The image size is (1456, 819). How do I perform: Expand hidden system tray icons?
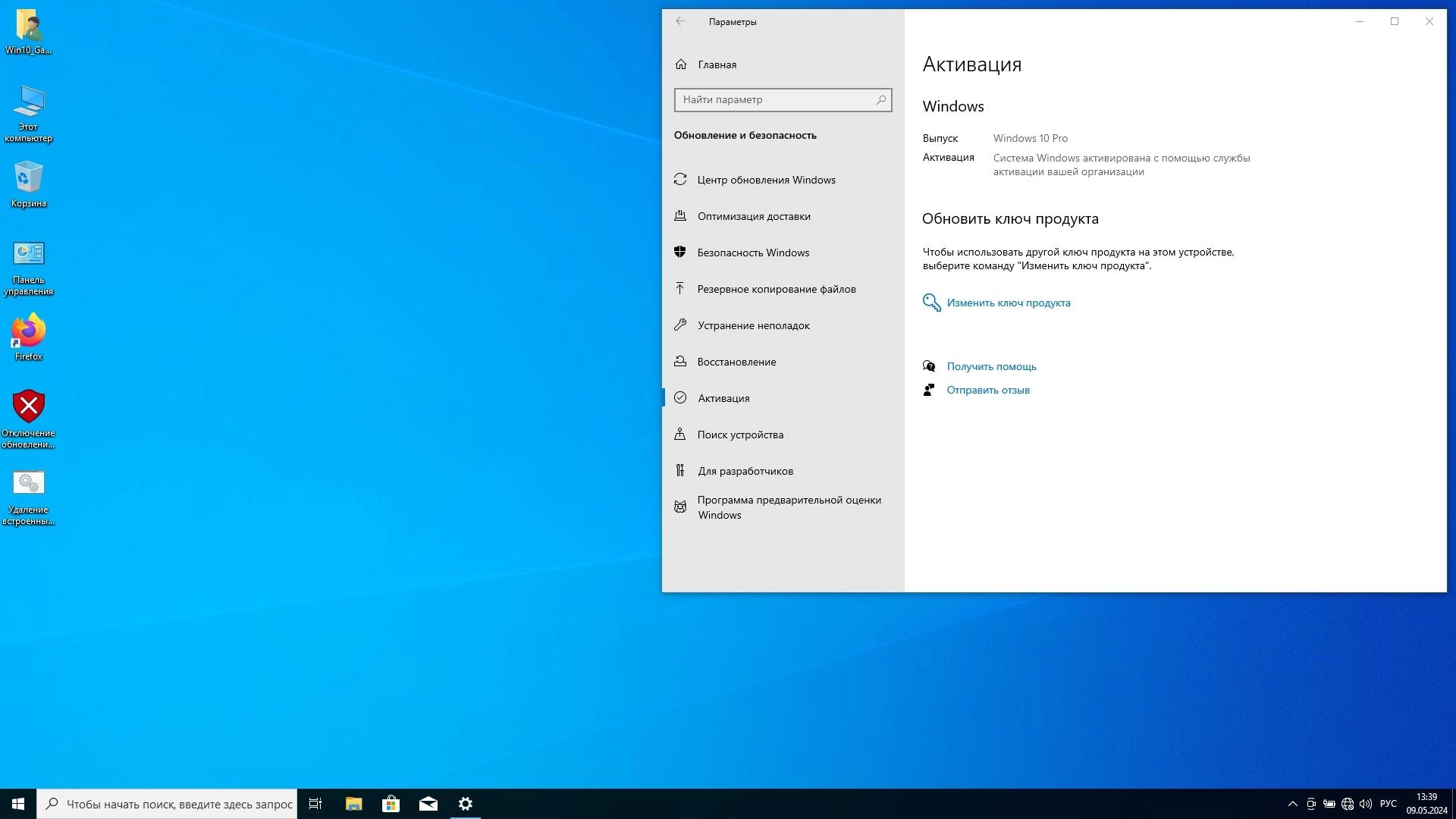click(1292, 804)
